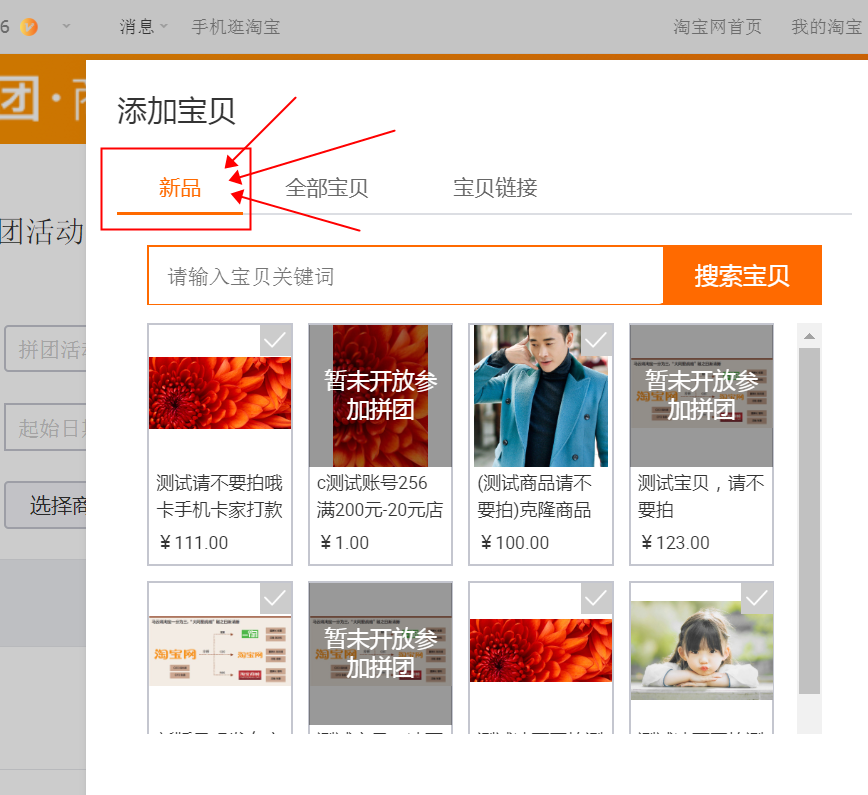868x795 pixels.
Task: Select the checkmark on the little girl product
Action: (x=756, y=598)
